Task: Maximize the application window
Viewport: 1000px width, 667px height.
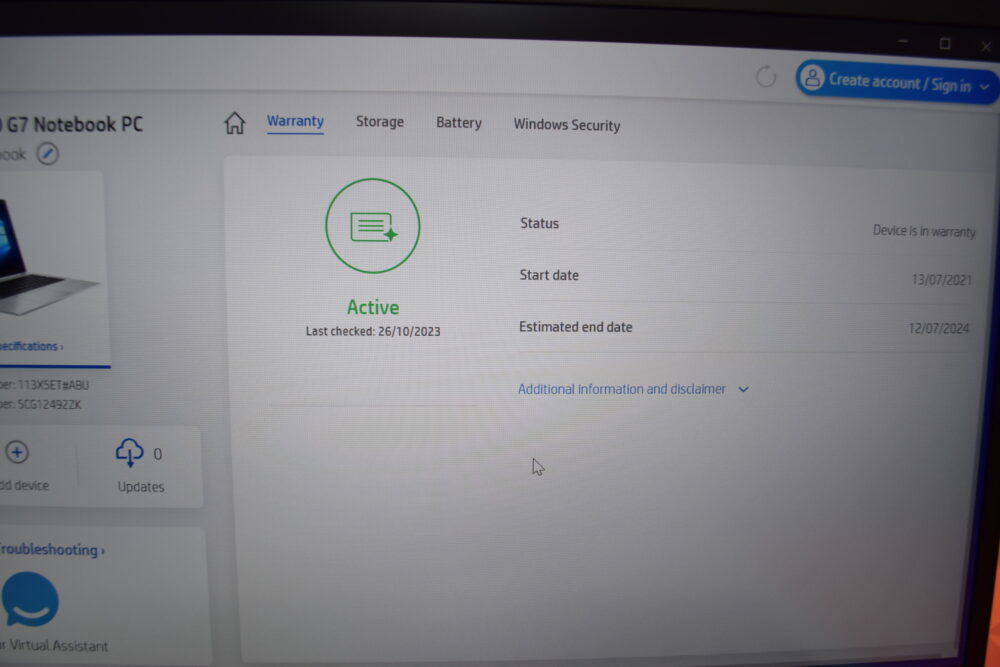Action: (945, 43)
